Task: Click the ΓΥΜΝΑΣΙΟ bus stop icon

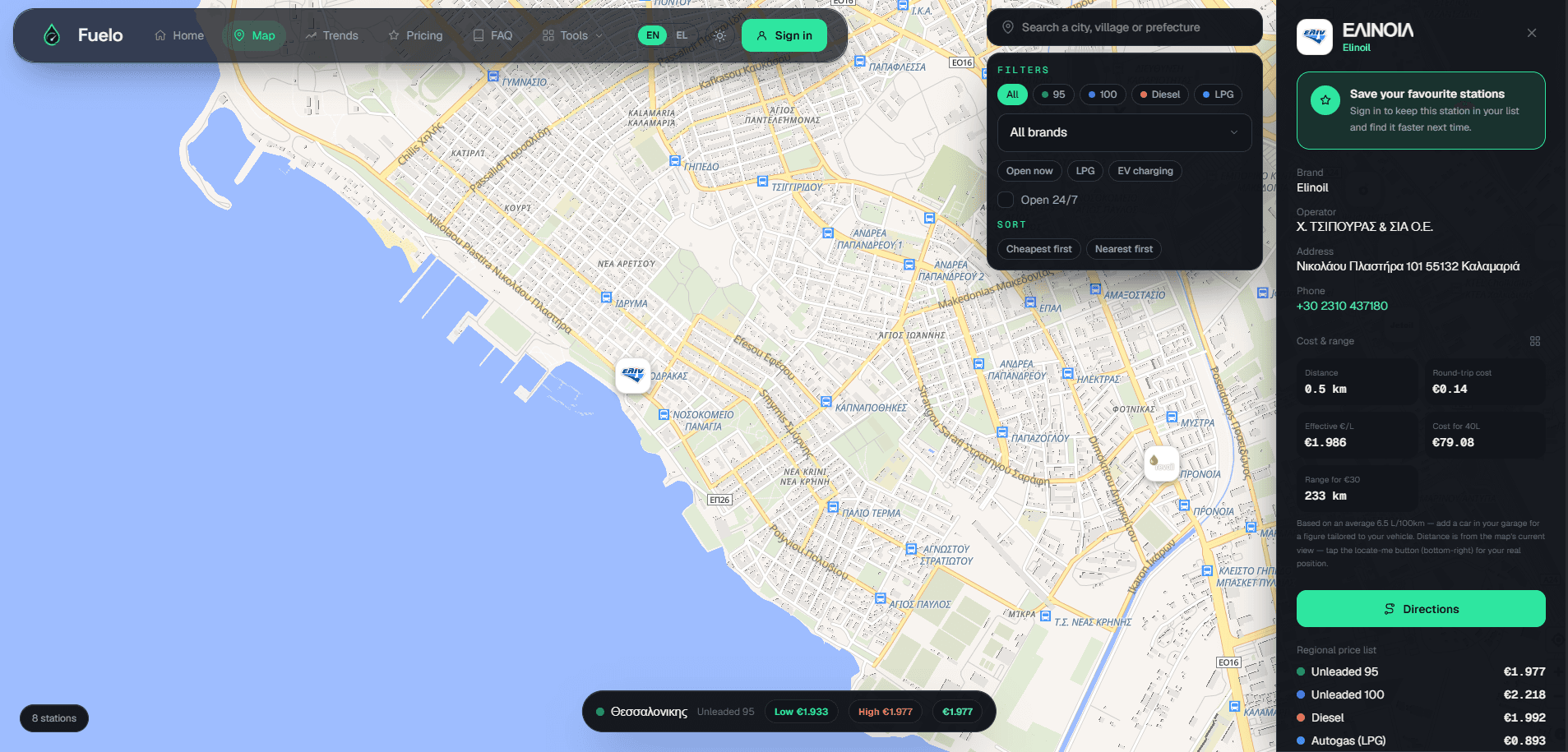Action: (493, 76)
